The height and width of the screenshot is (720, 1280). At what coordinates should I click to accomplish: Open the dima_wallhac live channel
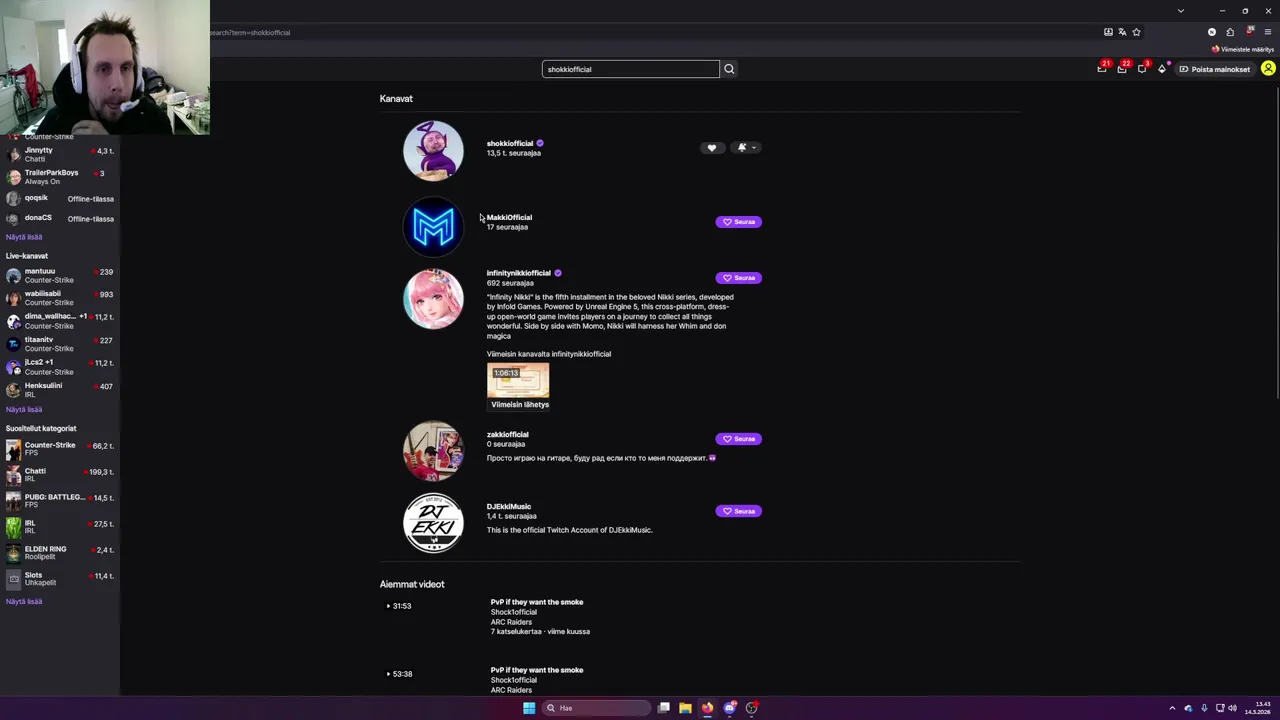[60, 321]
